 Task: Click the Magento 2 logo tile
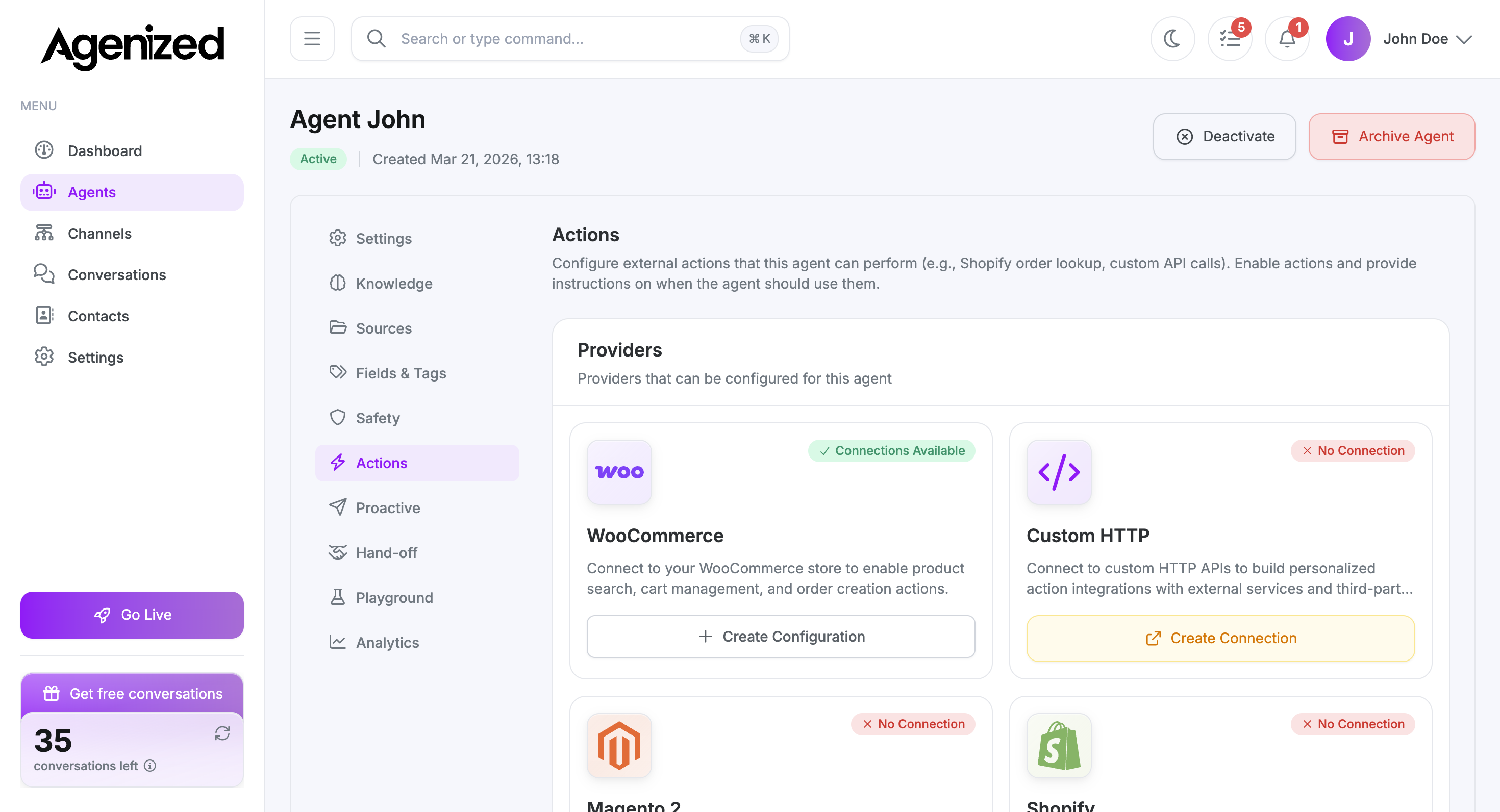pyautogui.click(x=619, y=746)
